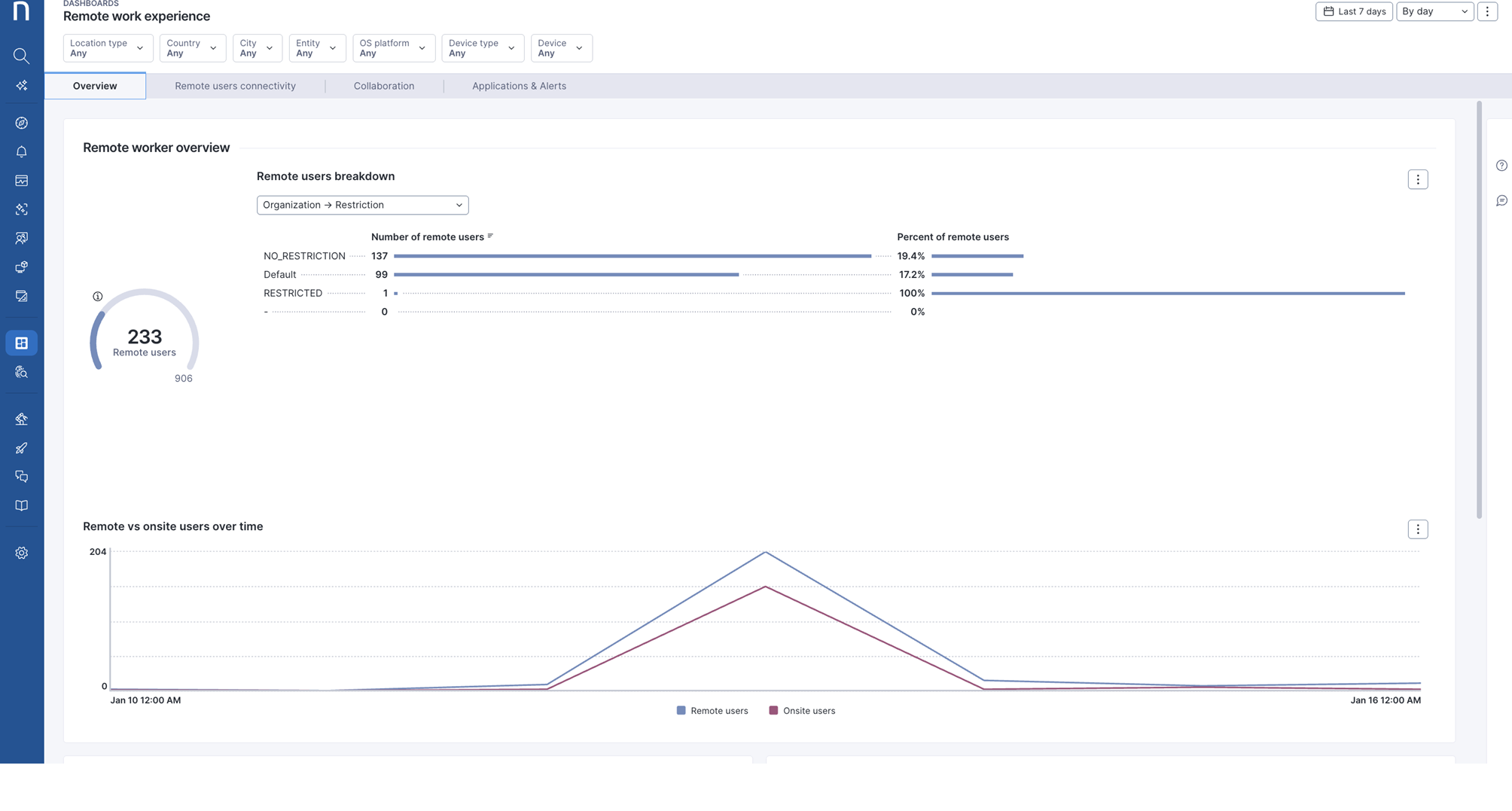1512x811 pixels.
Task: Click the info icon beside remote users gauge
Action: click(98, 297)
